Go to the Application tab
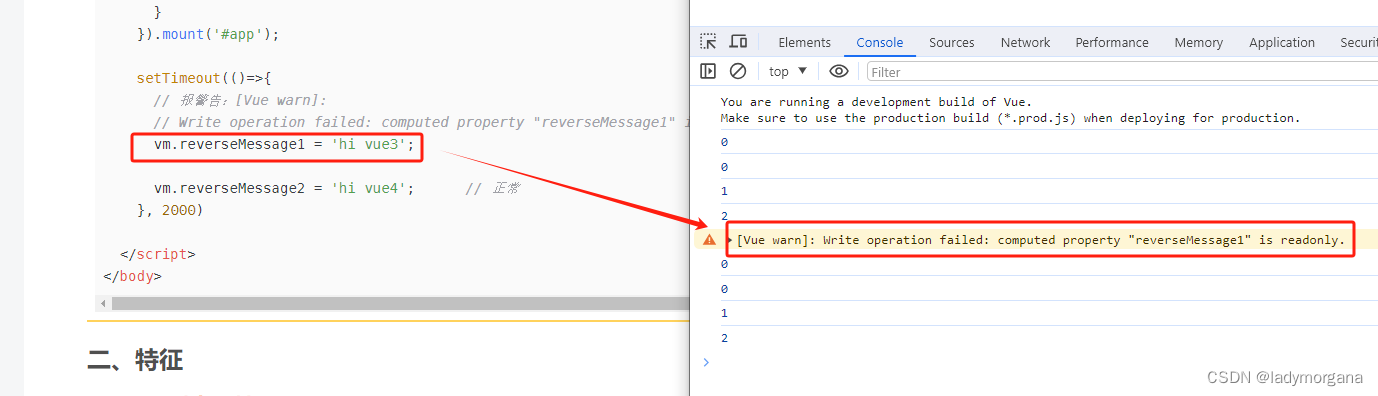This screenshot has height=396, width=1378. (x=1281, y=42)
